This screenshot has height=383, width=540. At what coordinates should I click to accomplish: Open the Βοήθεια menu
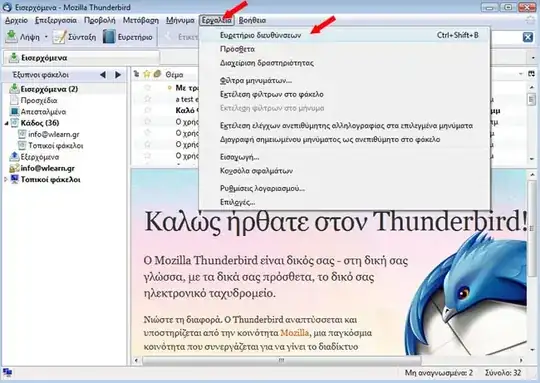tap(252, 20)
